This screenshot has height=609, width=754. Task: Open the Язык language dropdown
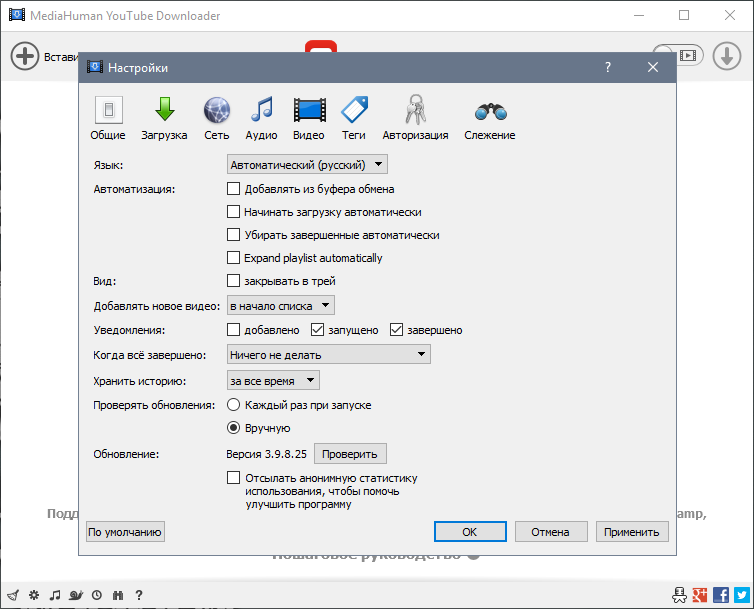pos(307,165)
